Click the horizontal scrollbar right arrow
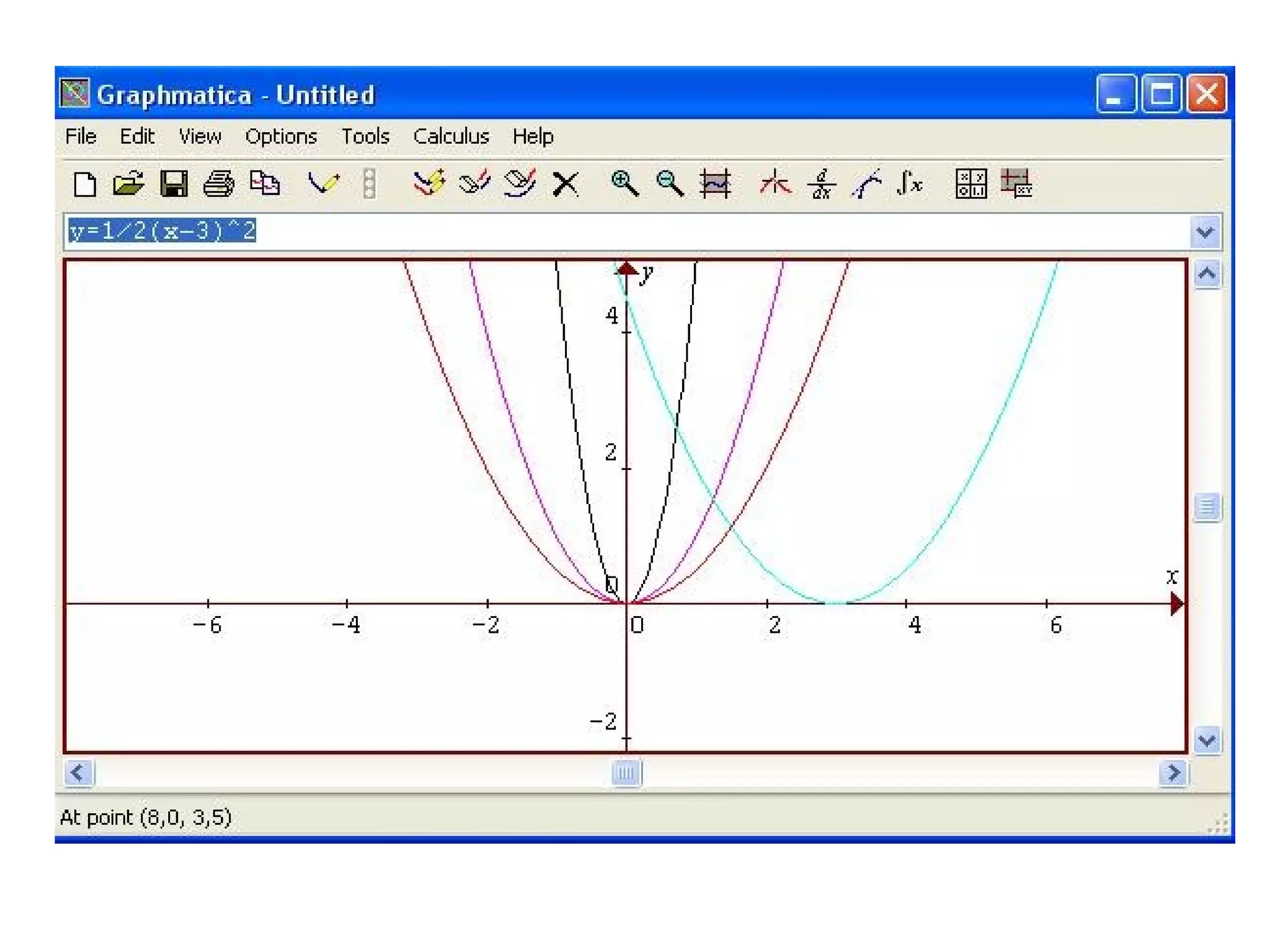 click(x=1173, y=773)
